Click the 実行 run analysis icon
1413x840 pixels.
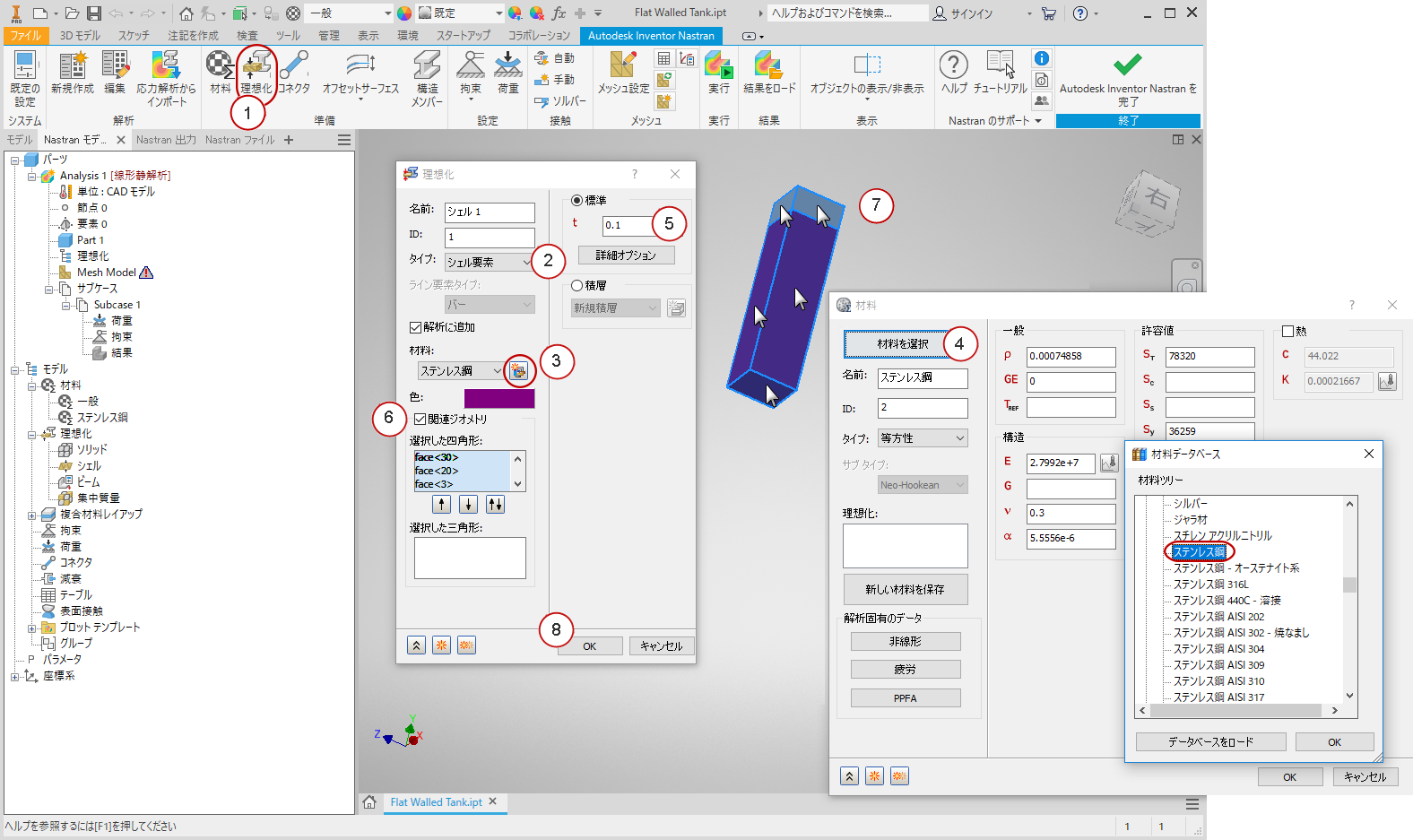tap(719, 72)
